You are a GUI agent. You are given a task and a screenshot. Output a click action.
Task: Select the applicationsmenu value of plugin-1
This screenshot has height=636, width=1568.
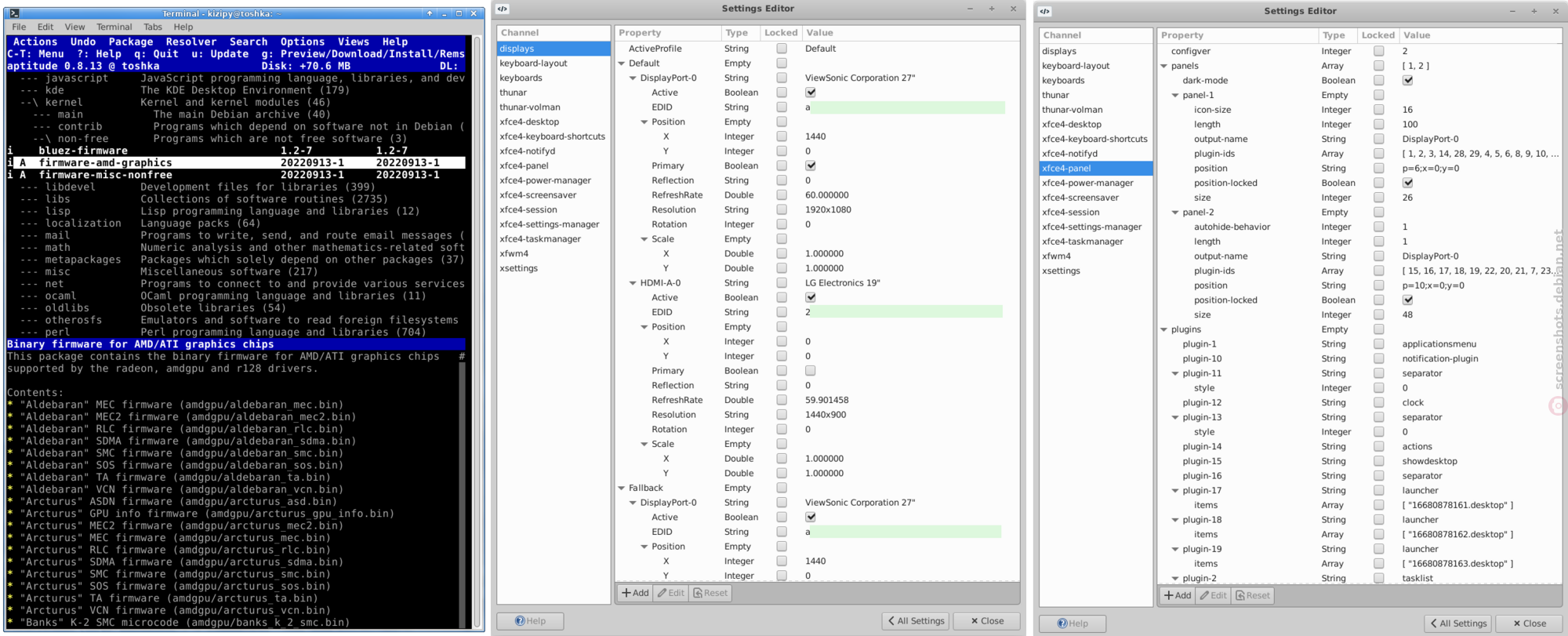point(1439,344)
